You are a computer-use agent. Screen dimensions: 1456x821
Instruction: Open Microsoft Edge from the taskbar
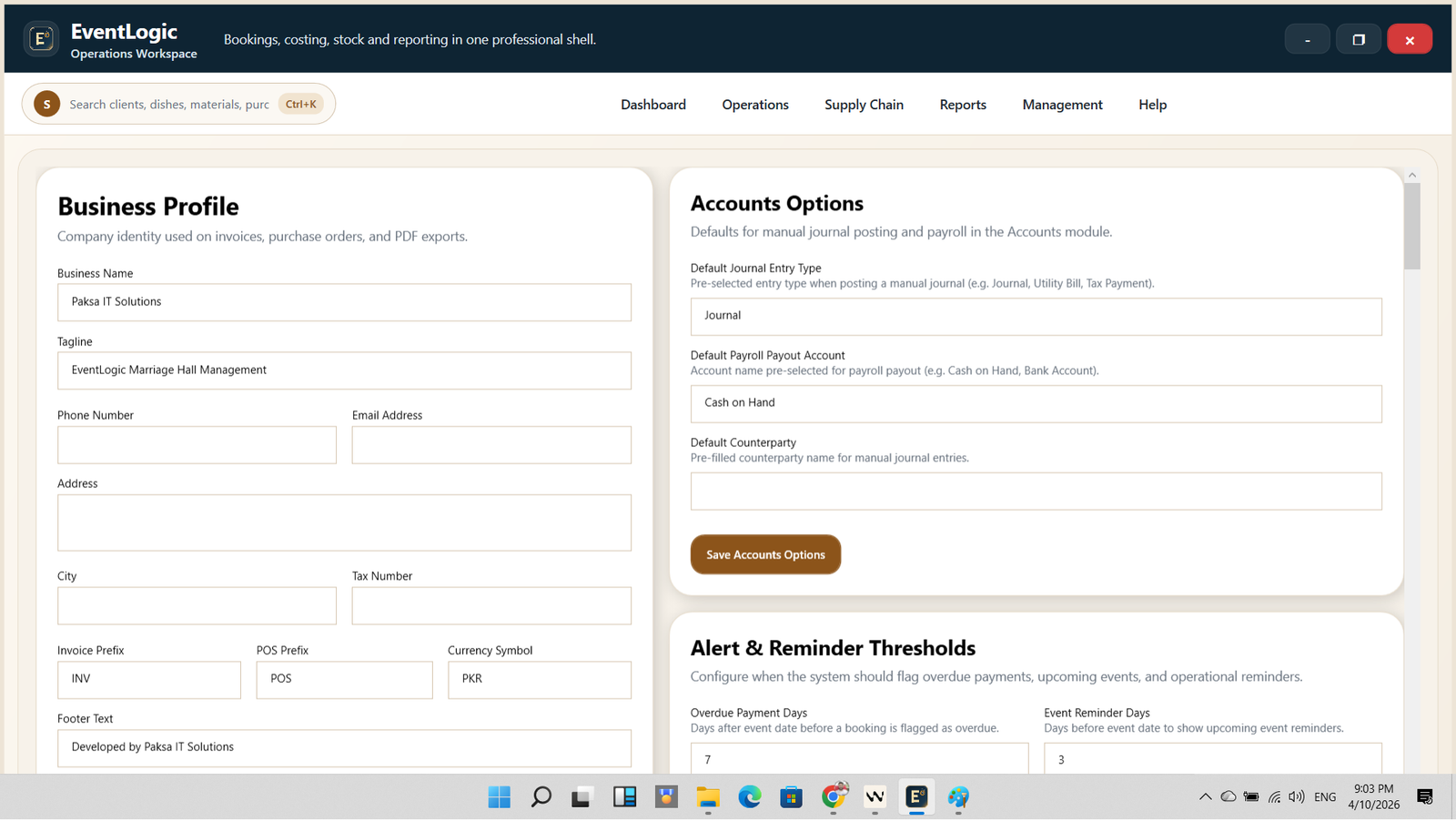(749, 796)
